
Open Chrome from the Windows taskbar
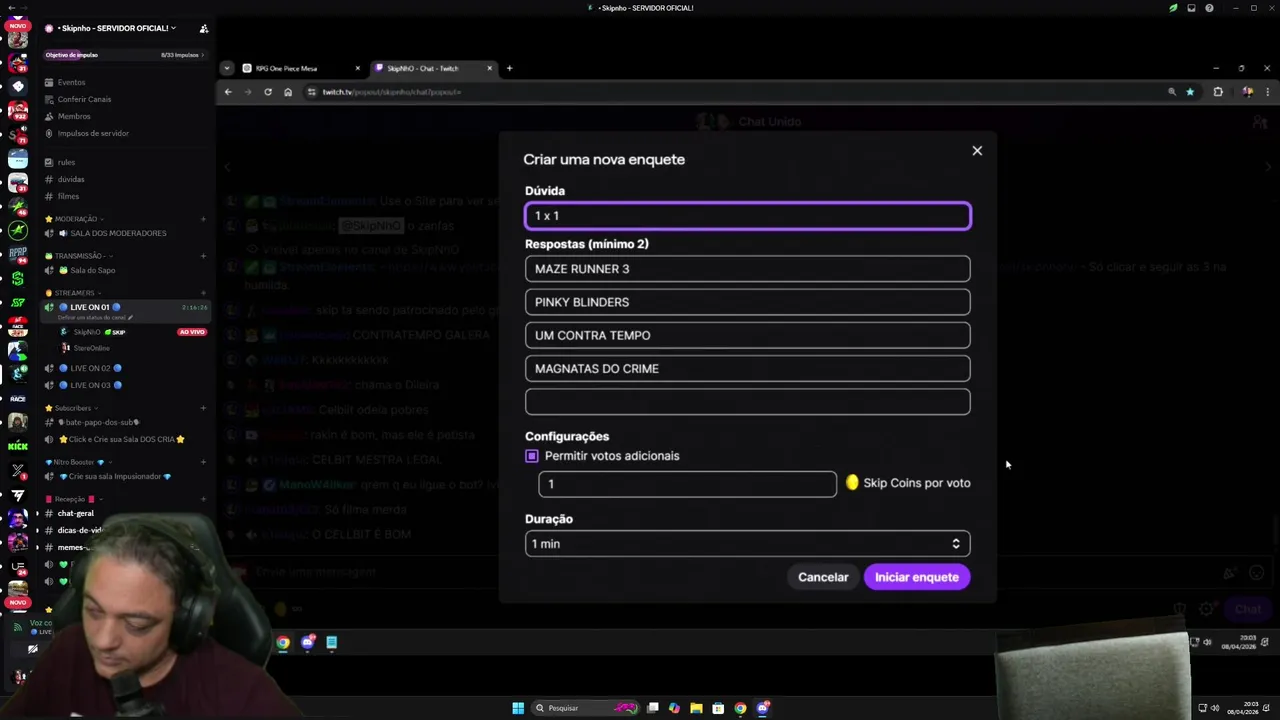click(x=740, y=708)
